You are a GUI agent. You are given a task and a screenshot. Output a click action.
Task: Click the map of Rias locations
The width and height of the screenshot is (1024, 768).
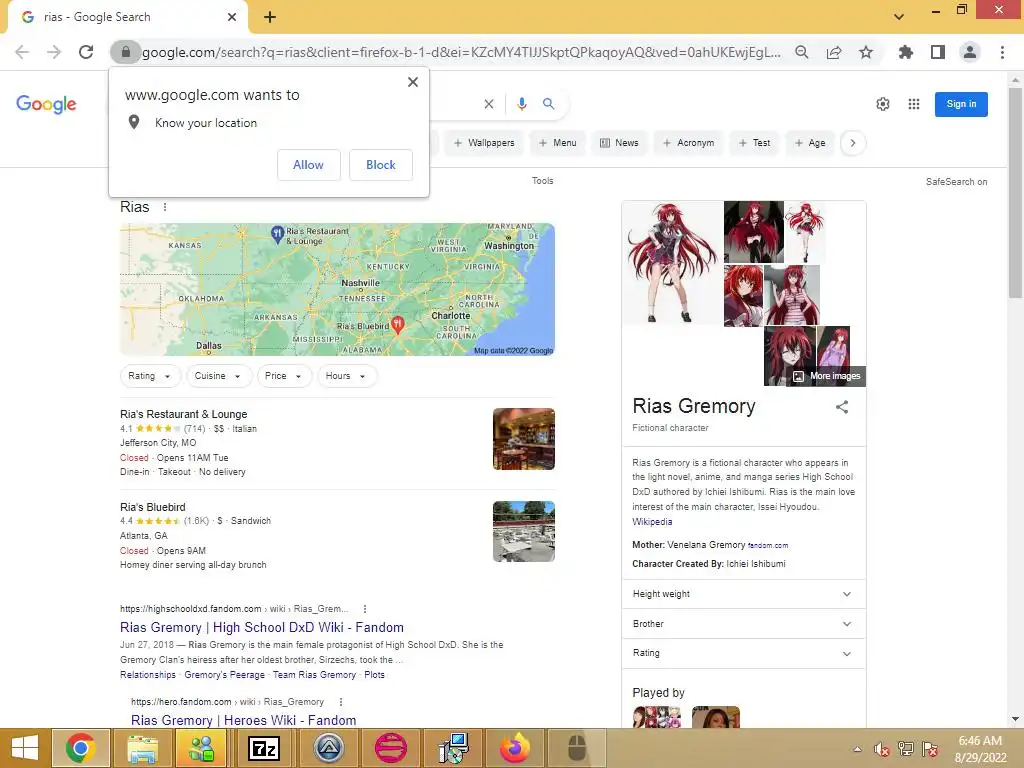point(337,289)
